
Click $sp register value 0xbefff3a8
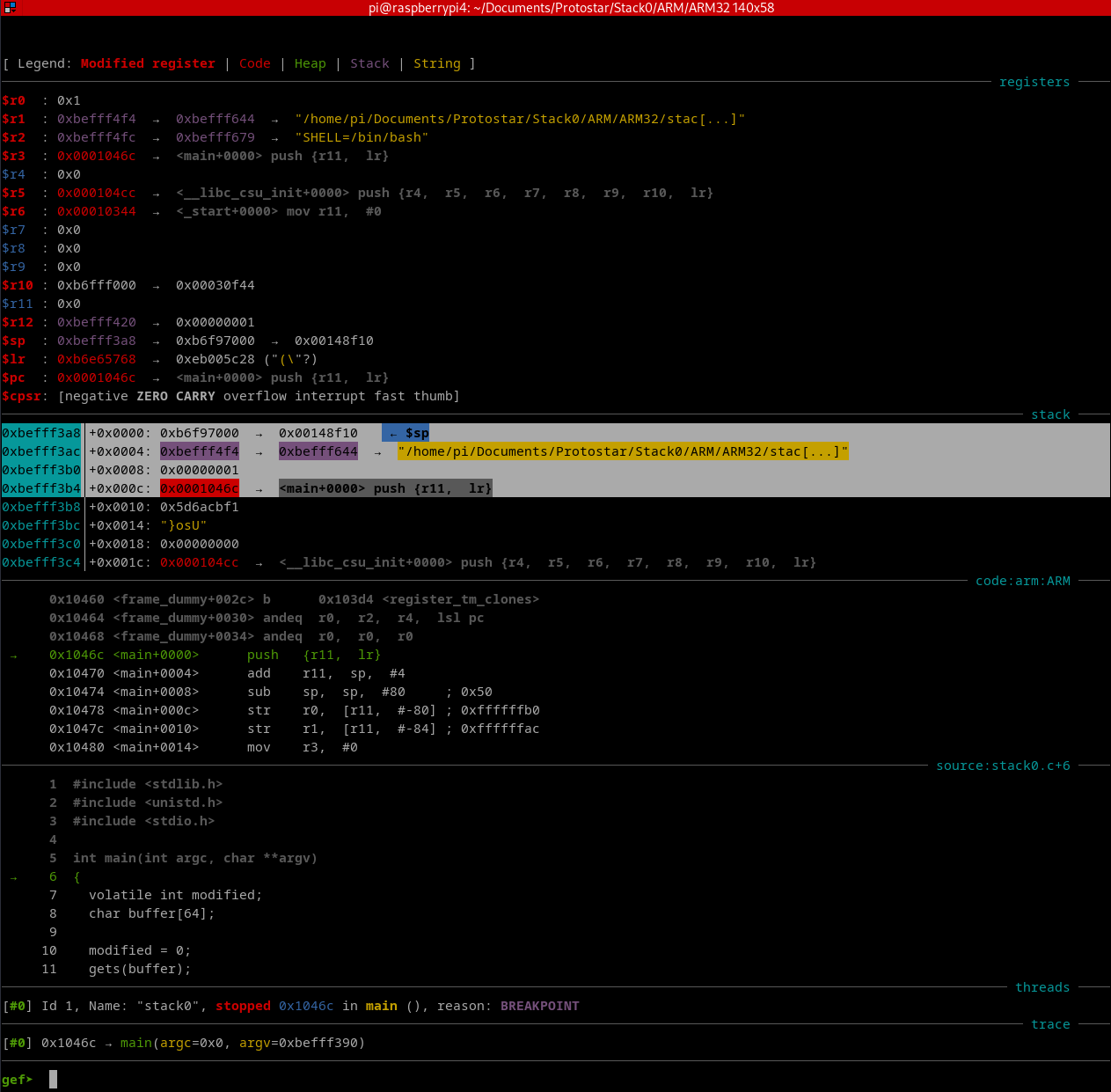[x=97, y=341]
